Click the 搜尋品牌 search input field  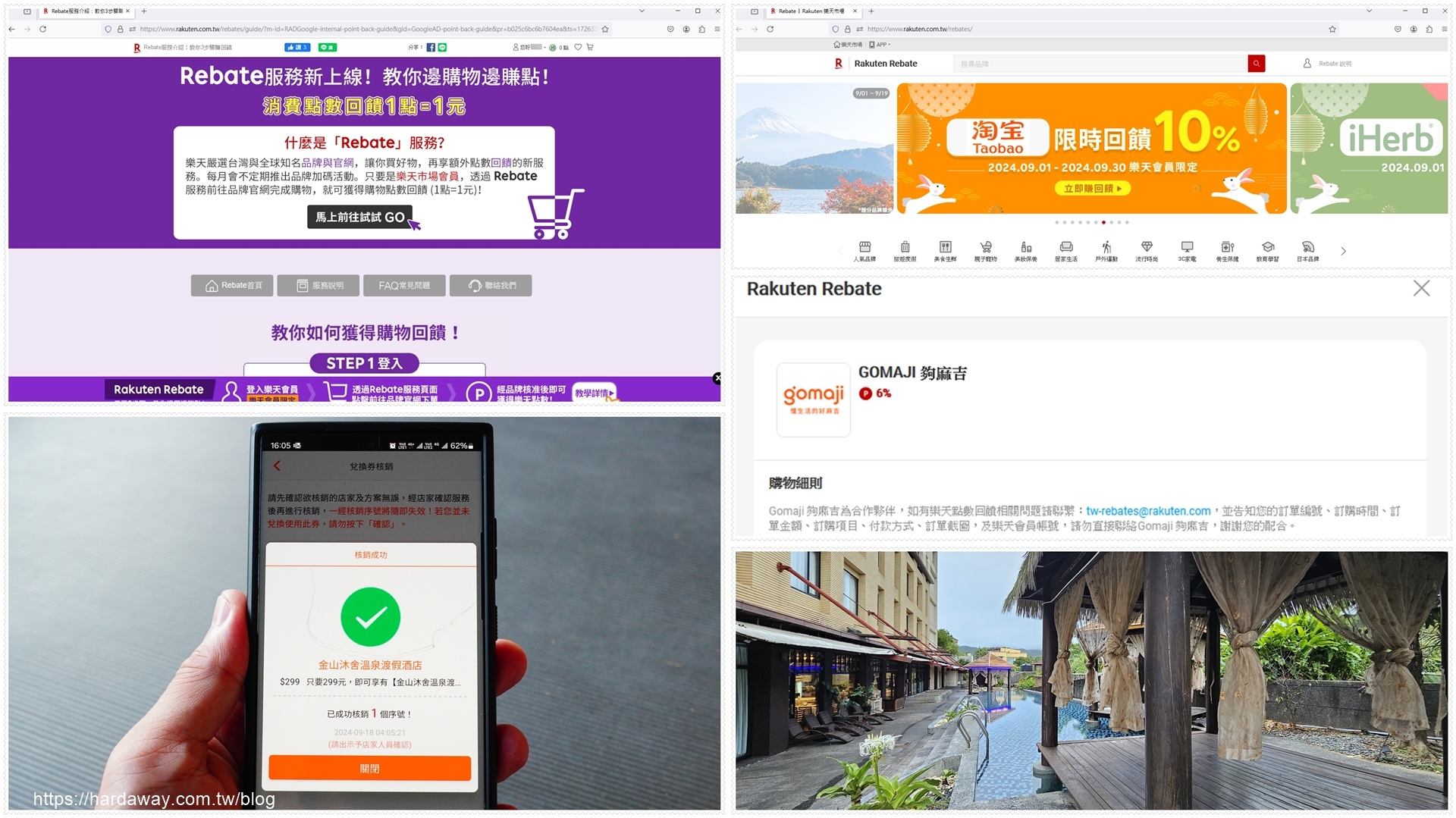coord(1100,64)
